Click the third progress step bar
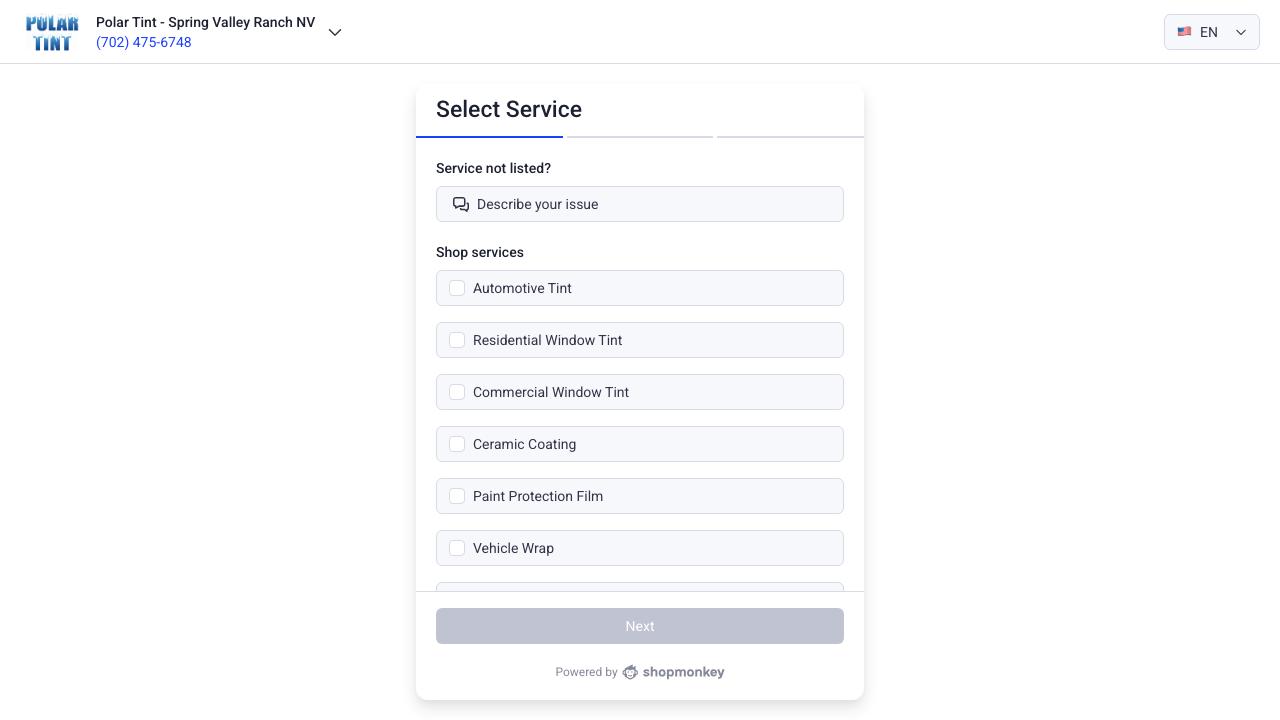 click(790, 136)
